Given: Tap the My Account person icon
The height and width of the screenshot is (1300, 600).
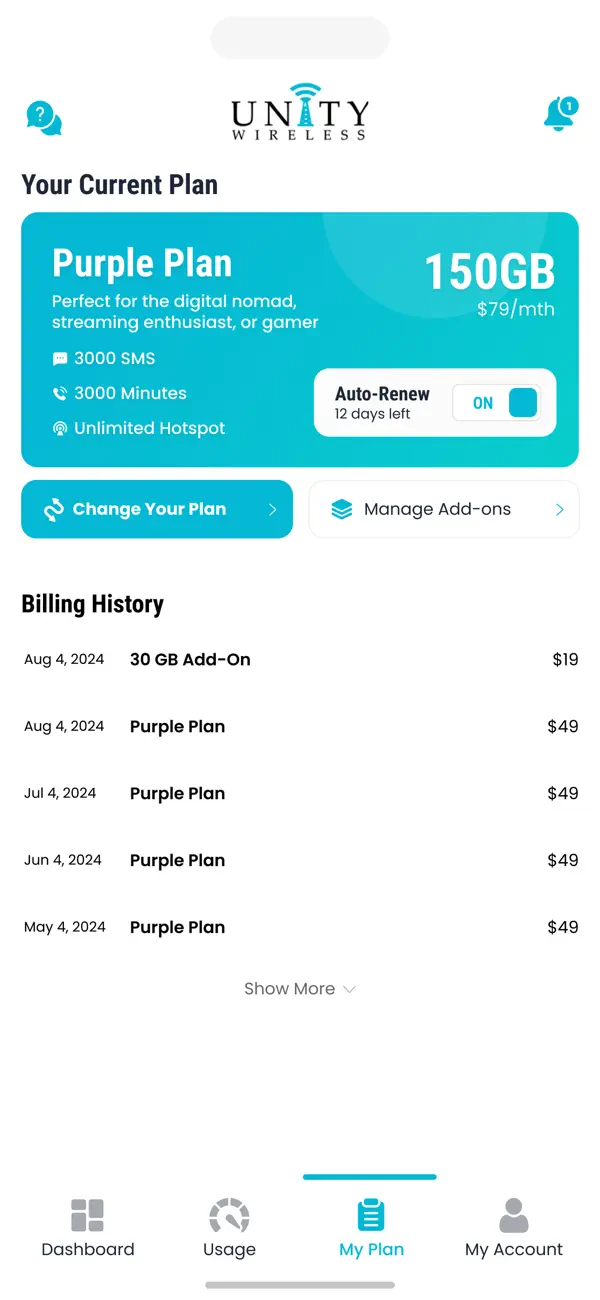Looking at the screenshot, I should (x=513, y=1215).
